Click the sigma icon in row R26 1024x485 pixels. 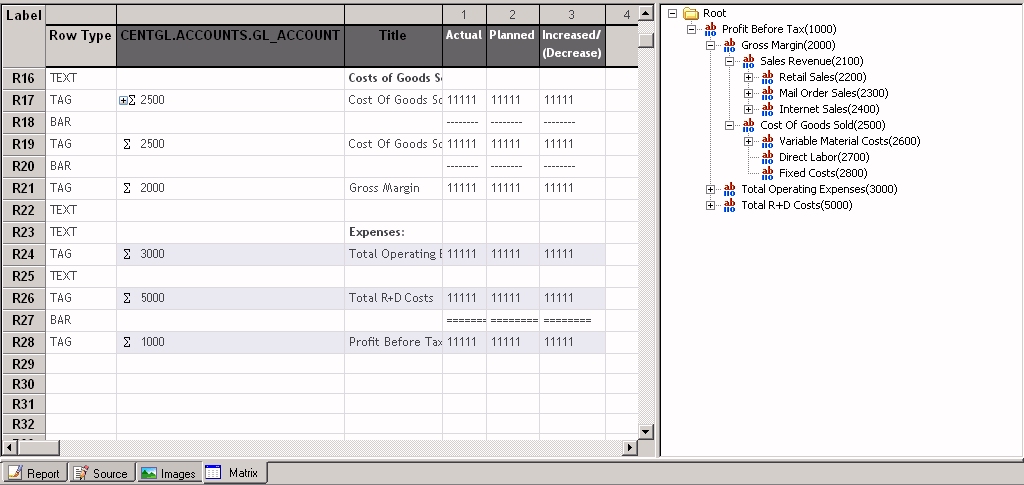click(x=127, y=298)
